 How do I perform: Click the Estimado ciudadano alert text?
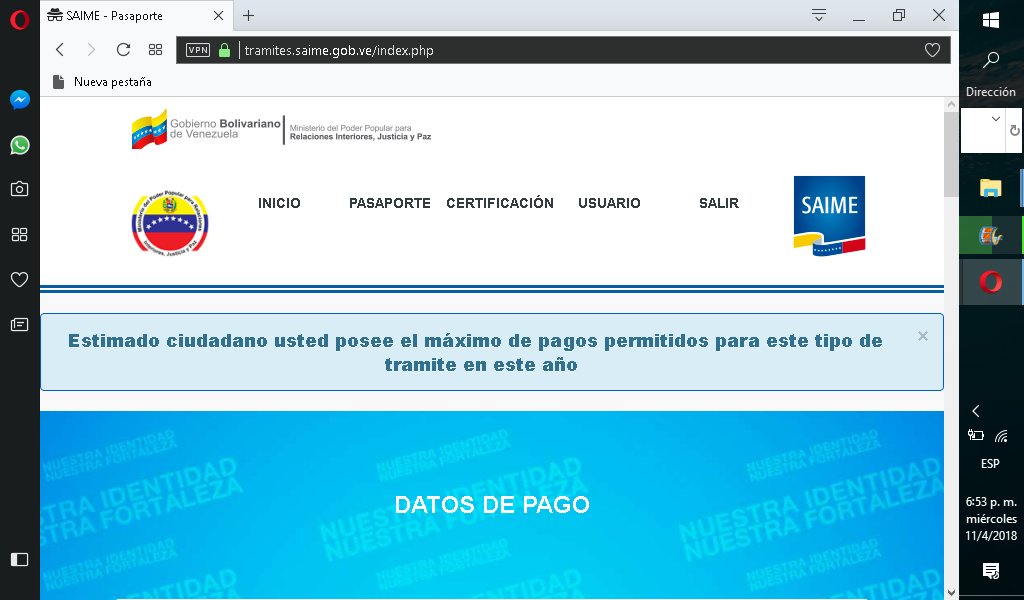coord(476,353)
